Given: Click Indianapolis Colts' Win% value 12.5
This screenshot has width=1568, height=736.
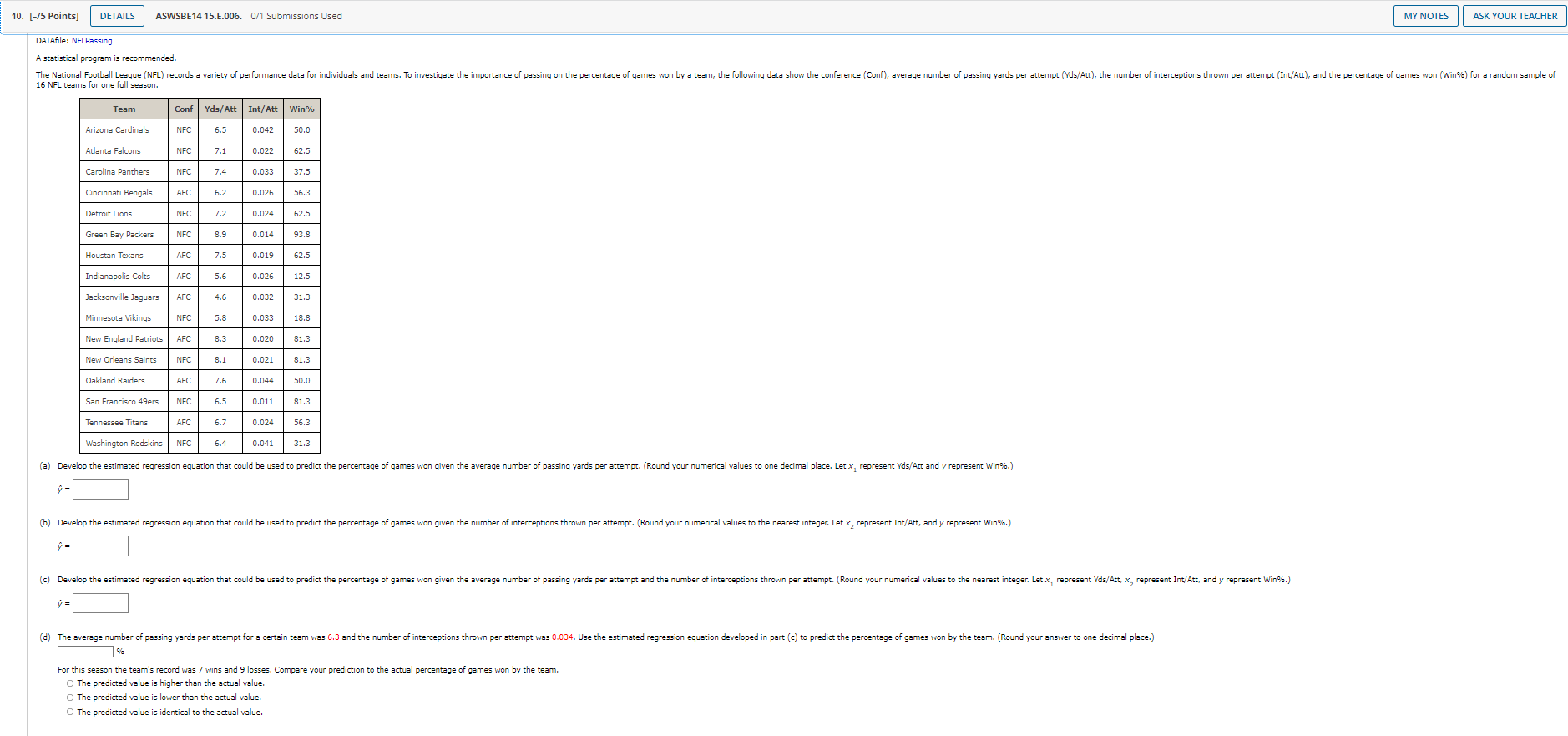Looking at the screenshot, I should [301, 277].
